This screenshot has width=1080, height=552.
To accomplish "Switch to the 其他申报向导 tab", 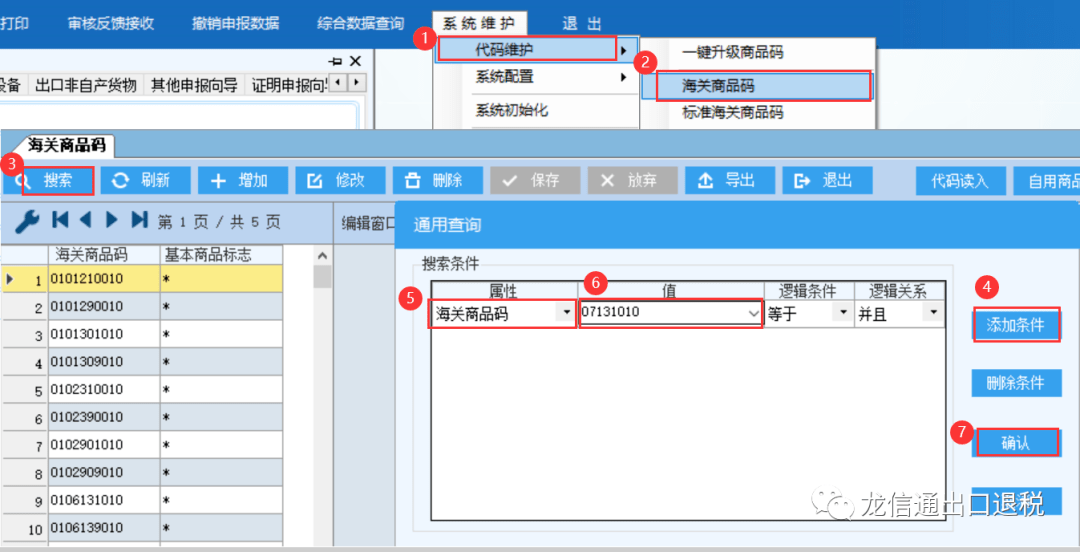I will (x=194, y=85).
